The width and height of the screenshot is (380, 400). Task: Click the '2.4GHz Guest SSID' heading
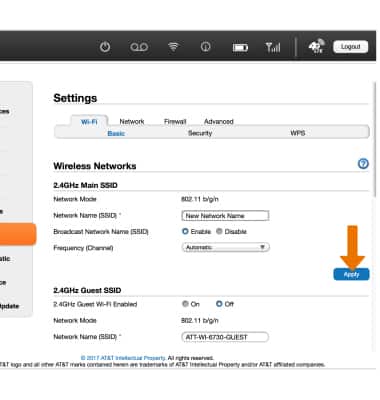pos(87,290)
